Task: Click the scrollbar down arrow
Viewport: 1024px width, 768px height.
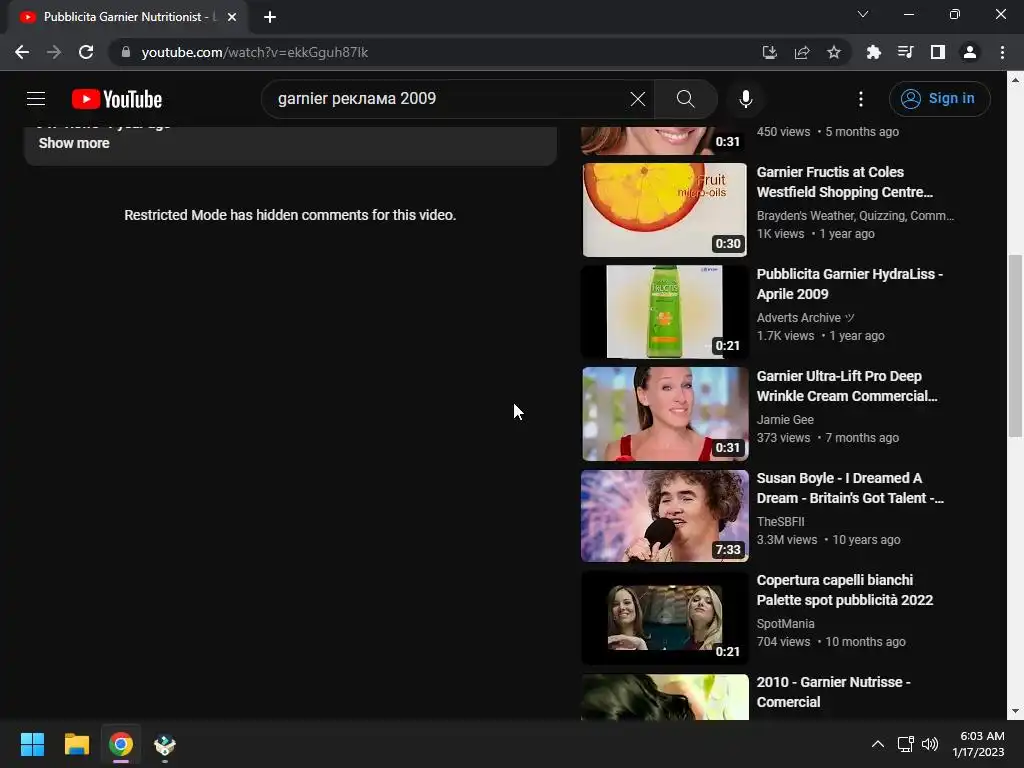Action: pos(1014,711)
